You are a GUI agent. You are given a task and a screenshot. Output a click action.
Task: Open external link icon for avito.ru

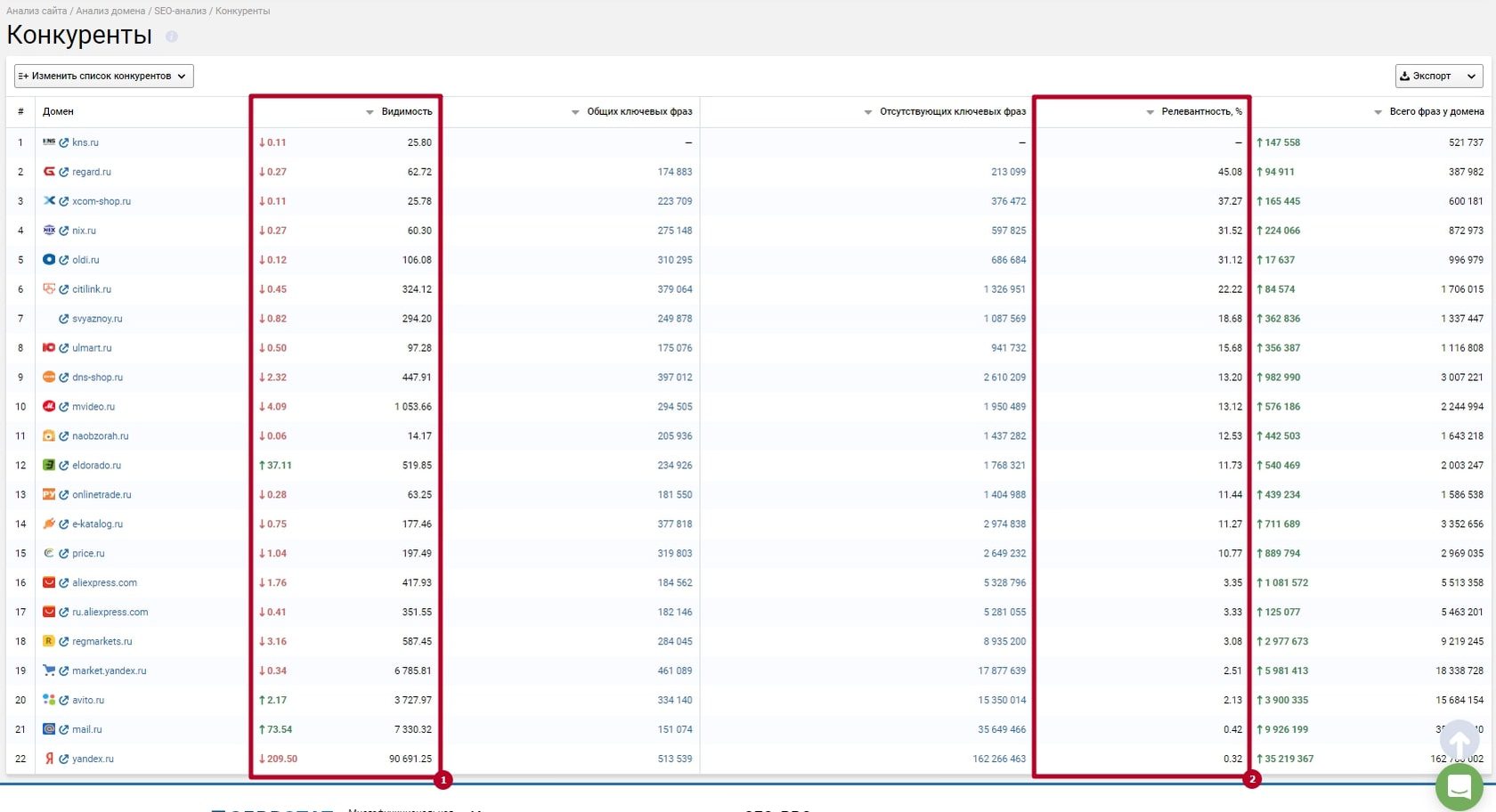(x=64, y=701)
